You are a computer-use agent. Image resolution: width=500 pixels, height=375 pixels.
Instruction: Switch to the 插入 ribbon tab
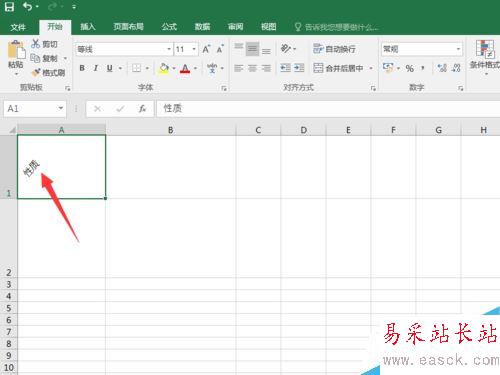pos(88,27)
